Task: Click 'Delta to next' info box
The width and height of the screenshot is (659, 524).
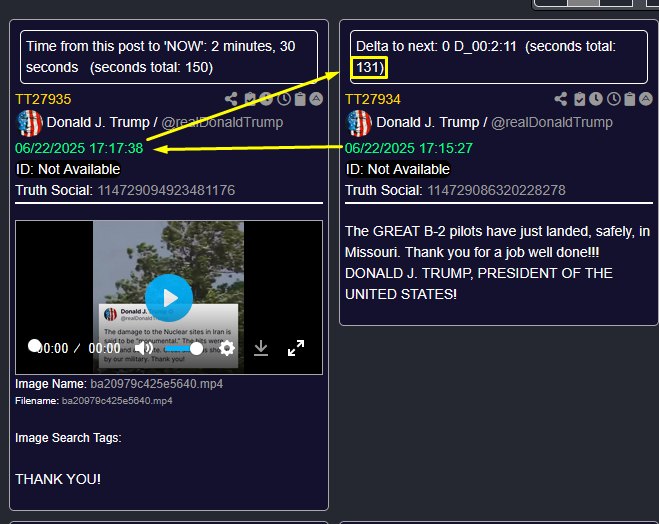Action: tap(499, 57)
